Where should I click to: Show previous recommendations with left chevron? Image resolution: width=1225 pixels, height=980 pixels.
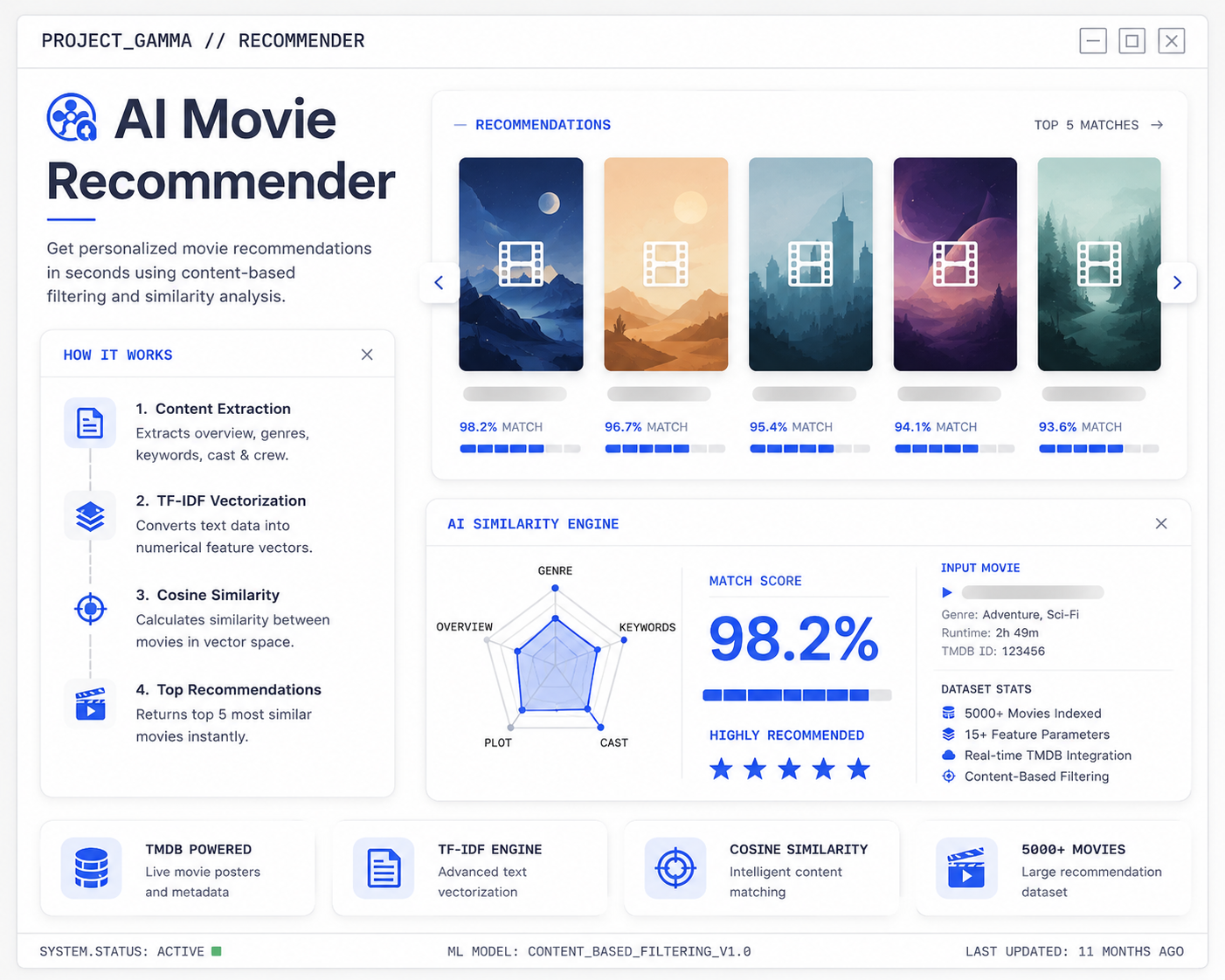click(439, 282)
